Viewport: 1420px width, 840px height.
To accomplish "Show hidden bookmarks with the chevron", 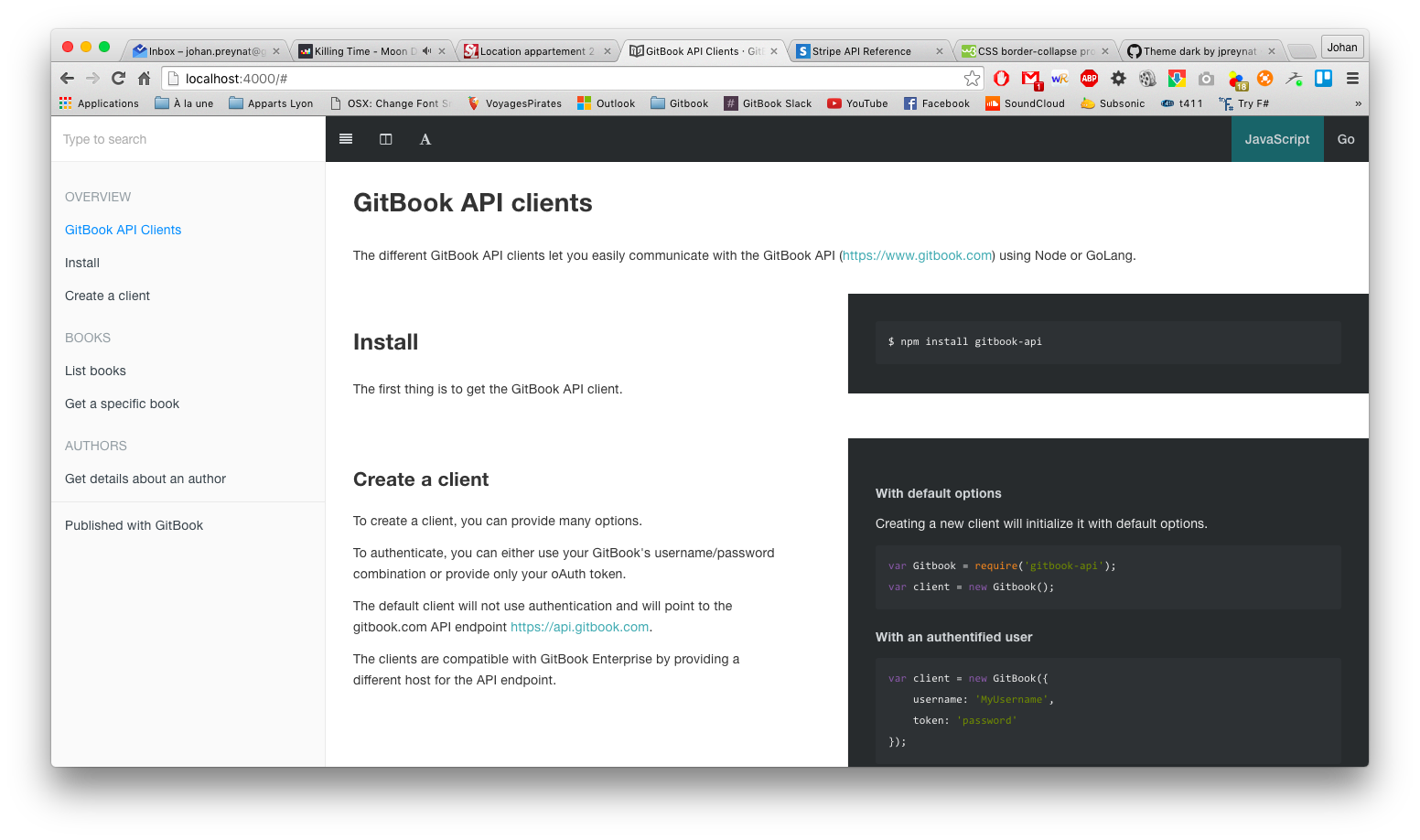I will tap(1358, 103).
